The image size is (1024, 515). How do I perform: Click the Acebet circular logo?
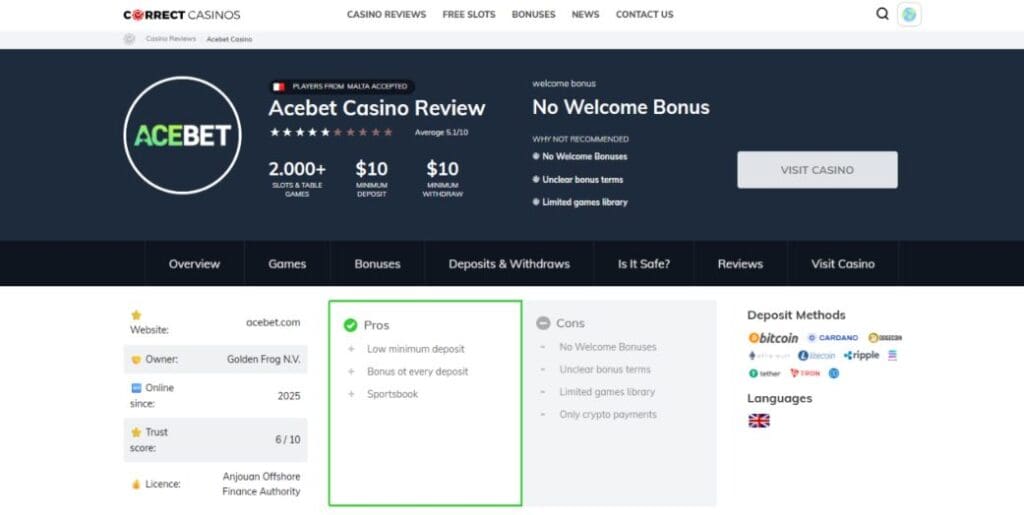click(182, 135)
